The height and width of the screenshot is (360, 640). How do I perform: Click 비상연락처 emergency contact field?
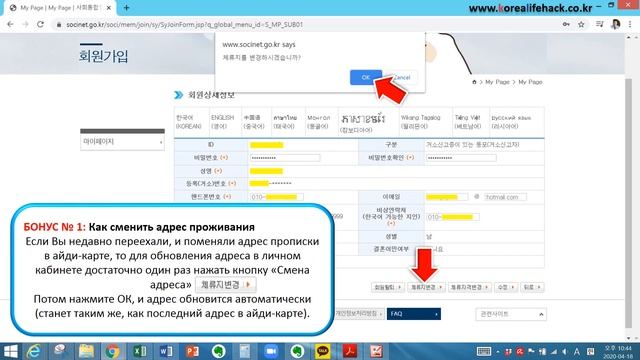pos(452,217)
